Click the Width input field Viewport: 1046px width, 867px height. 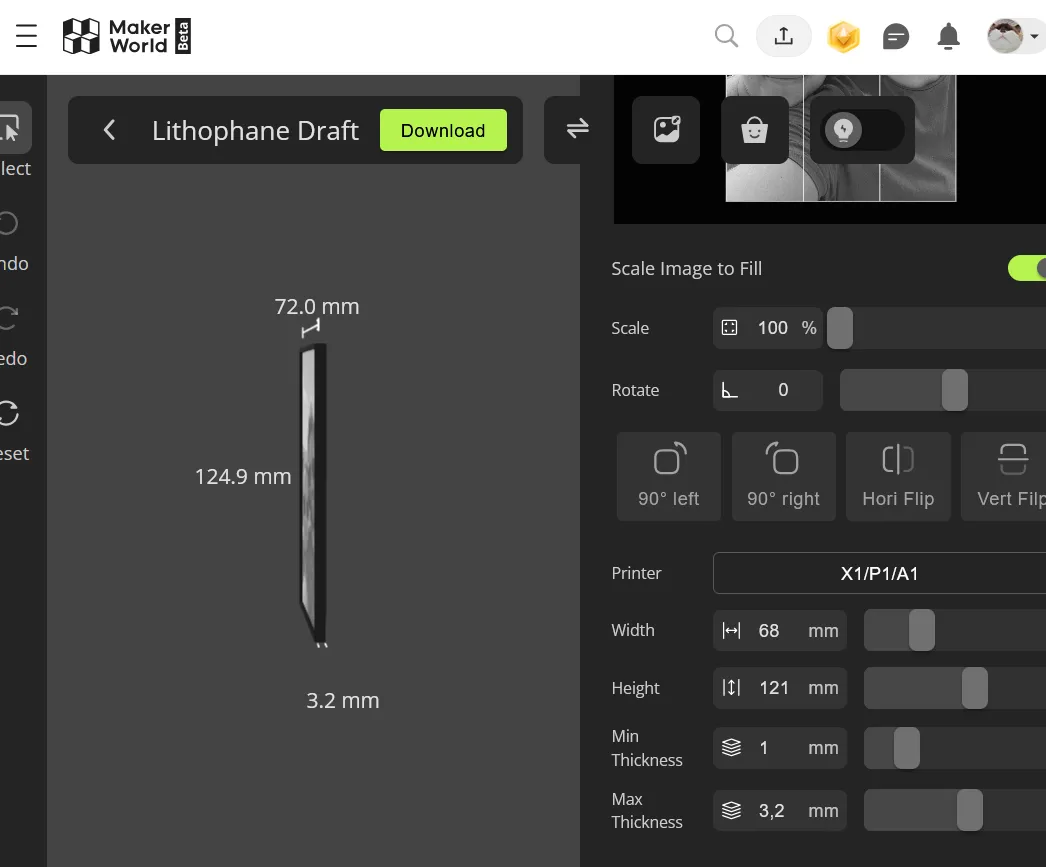coord(780,630)
